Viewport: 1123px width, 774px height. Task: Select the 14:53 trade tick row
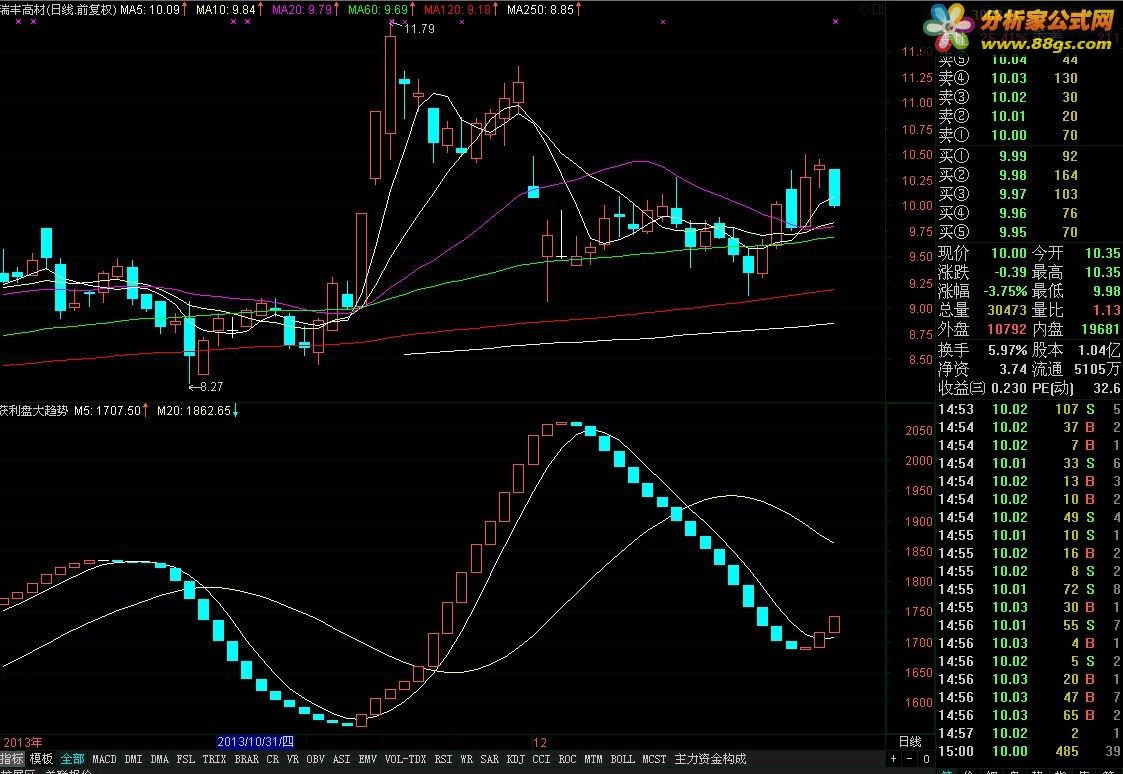coord(1029,410)
